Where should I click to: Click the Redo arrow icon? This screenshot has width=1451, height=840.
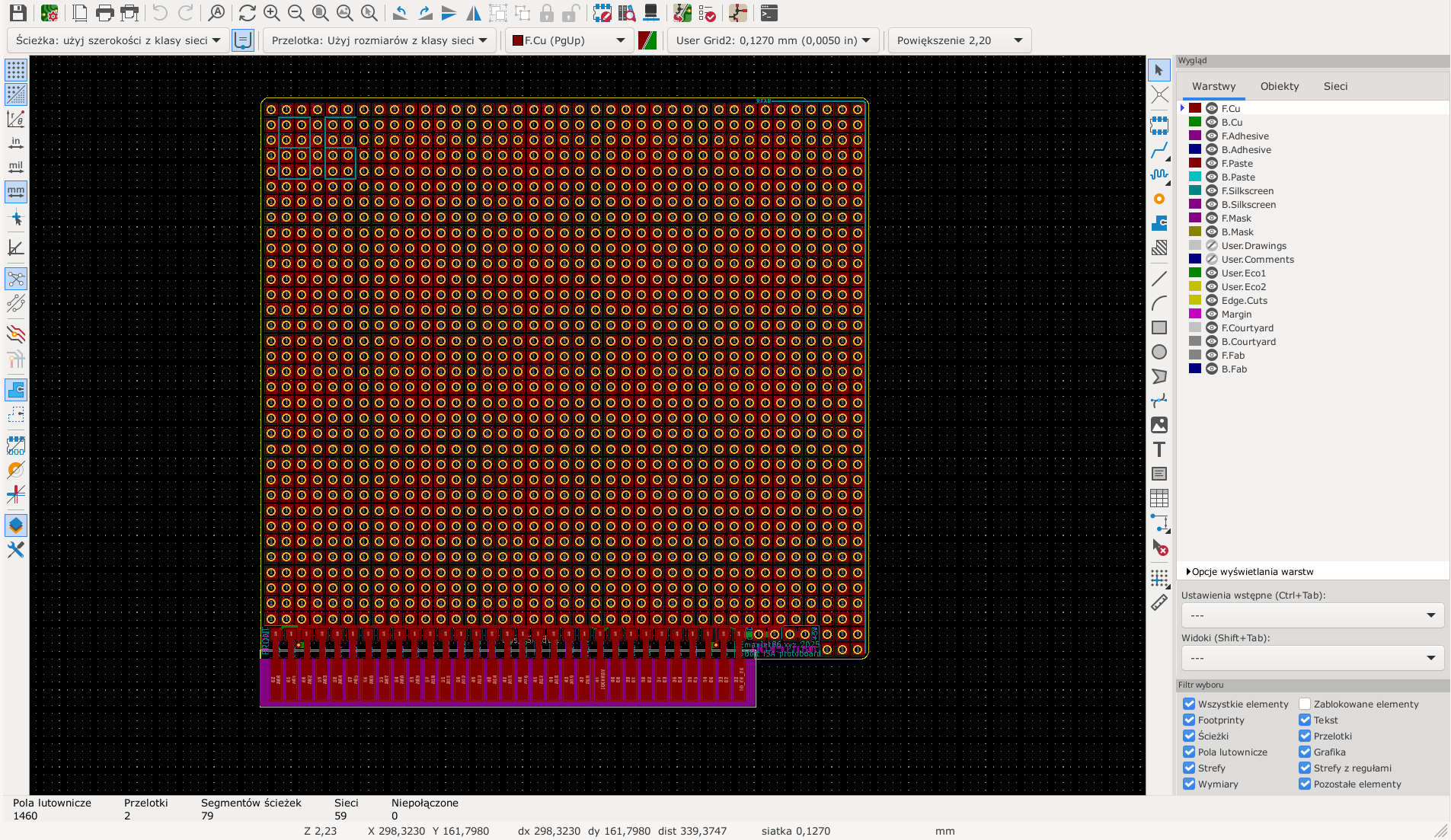185,13
